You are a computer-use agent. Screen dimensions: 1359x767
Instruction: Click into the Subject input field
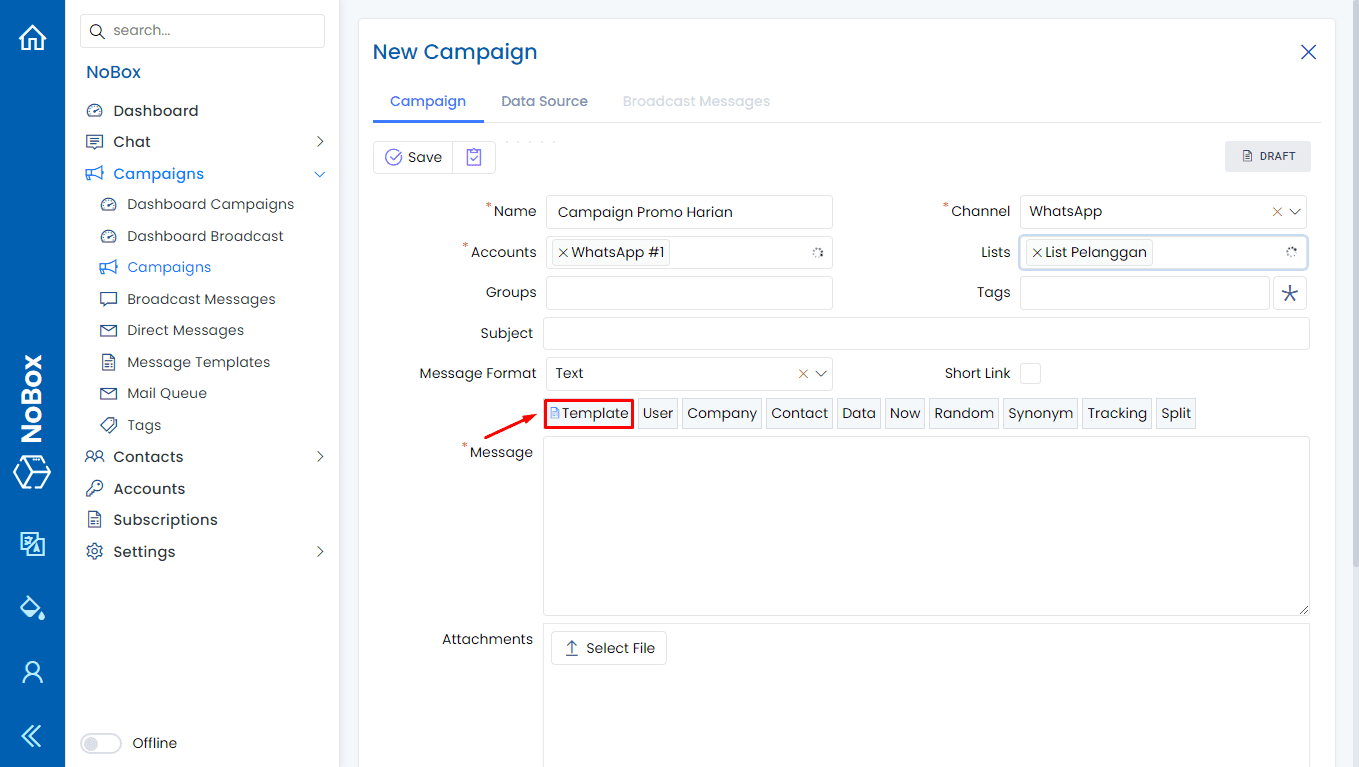click(x=925, y=334)
